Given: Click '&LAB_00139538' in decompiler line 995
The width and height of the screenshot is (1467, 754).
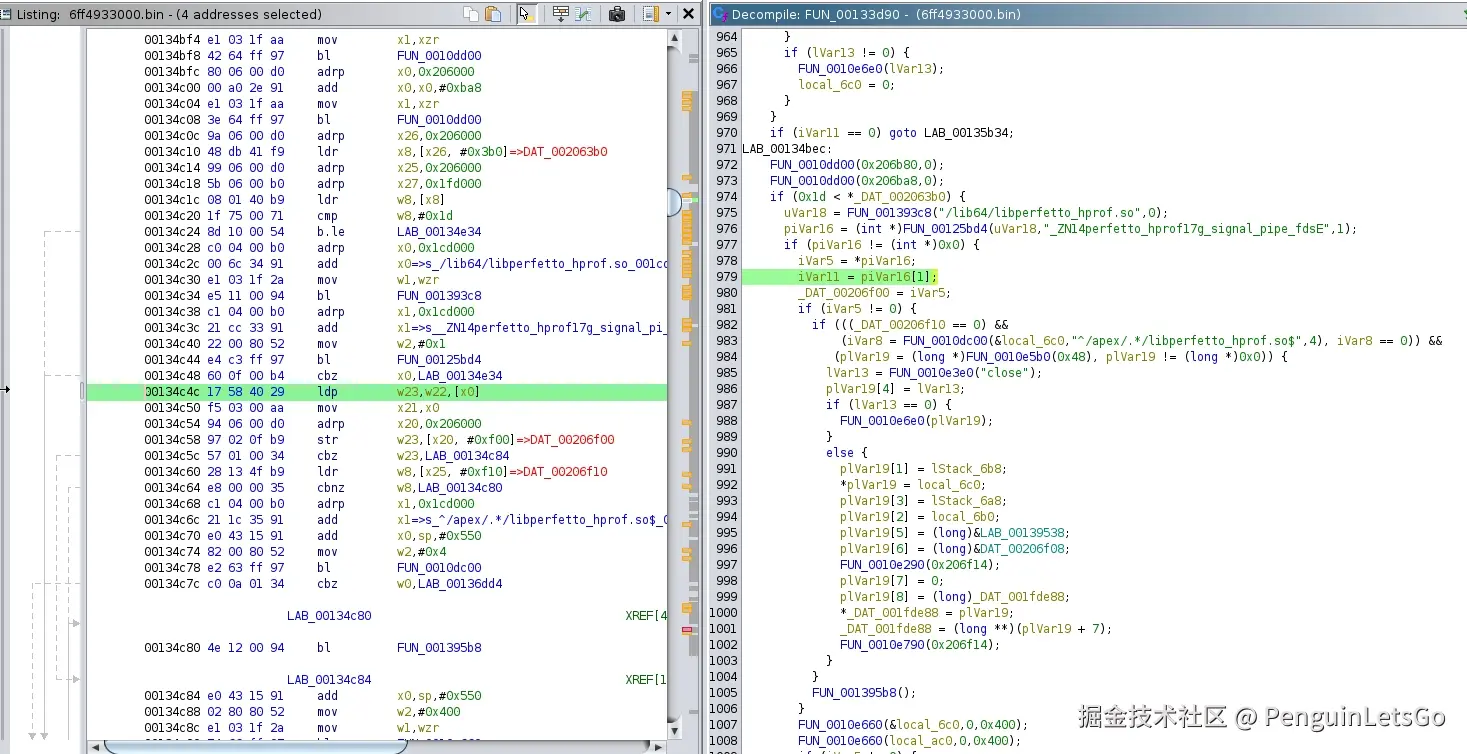Looking at the screenshot, I should [x=1020, y=533].
